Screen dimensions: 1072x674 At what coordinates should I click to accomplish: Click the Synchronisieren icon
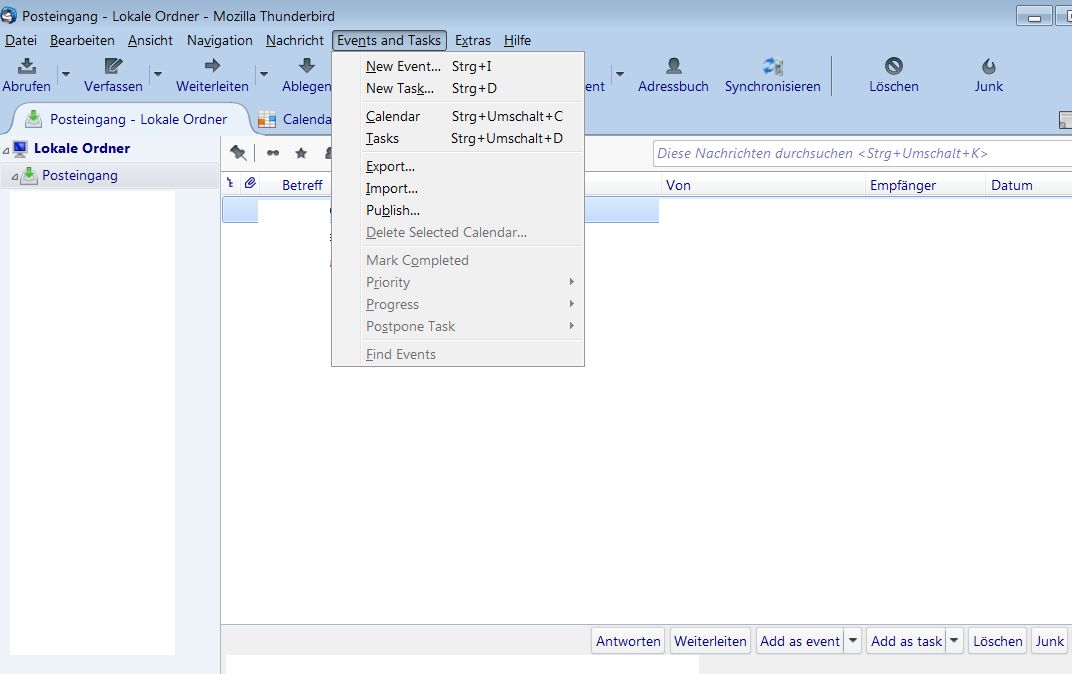coord(772,66)
